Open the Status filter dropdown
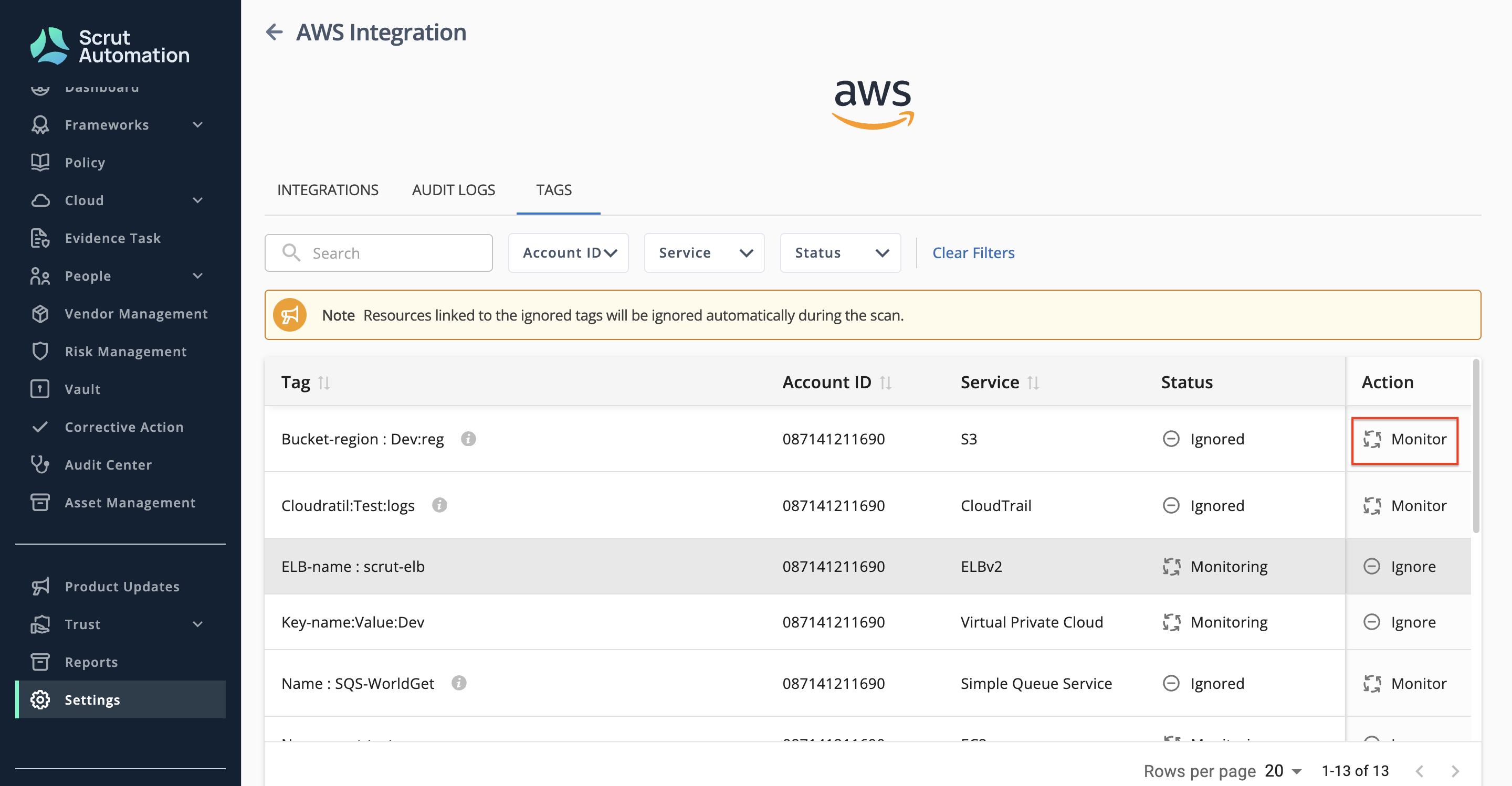The height and width of the screenshot is (786, 1512). click(840, 253)
